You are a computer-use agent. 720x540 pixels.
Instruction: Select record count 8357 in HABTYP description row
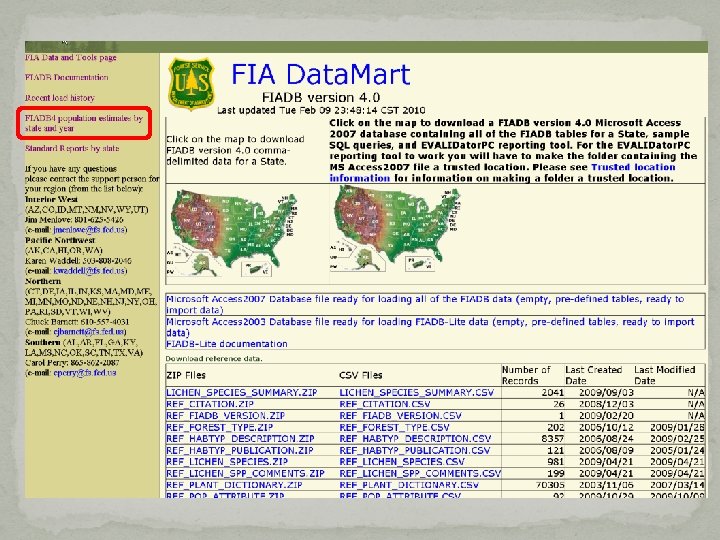coord(552,439)
